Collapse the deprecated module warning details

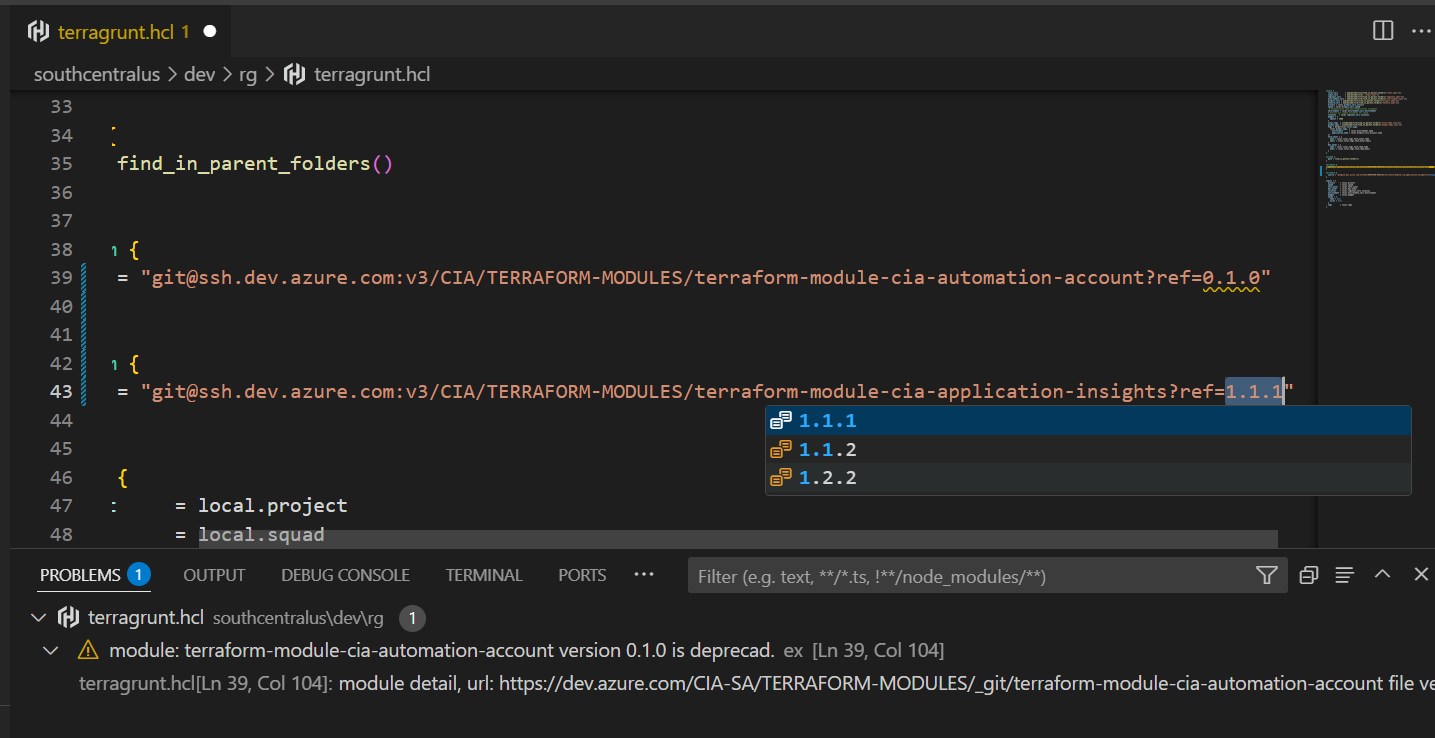point(50,651)
